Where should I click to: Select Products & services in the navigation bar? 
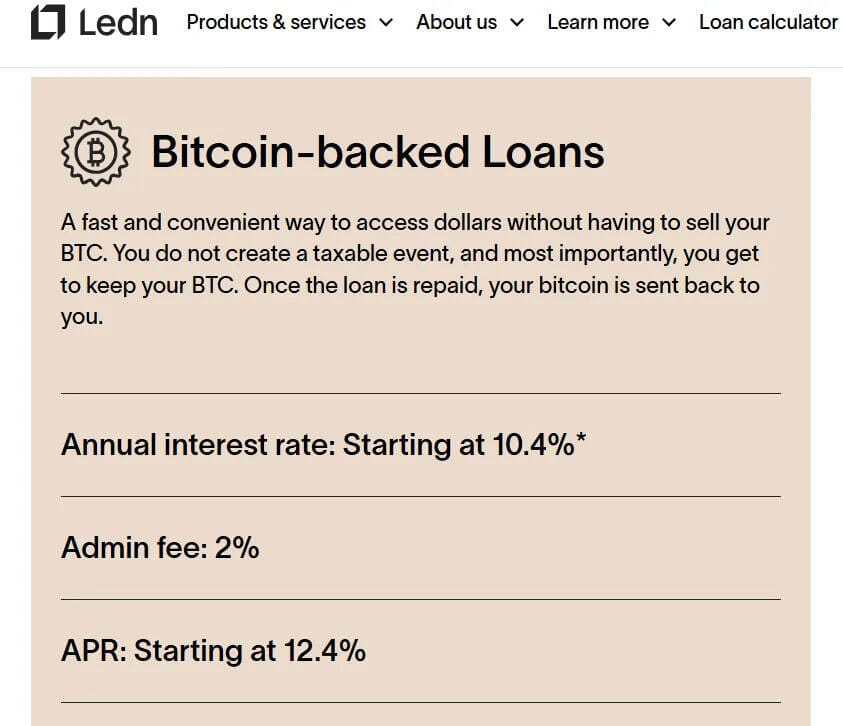click(x=276, y=22)
